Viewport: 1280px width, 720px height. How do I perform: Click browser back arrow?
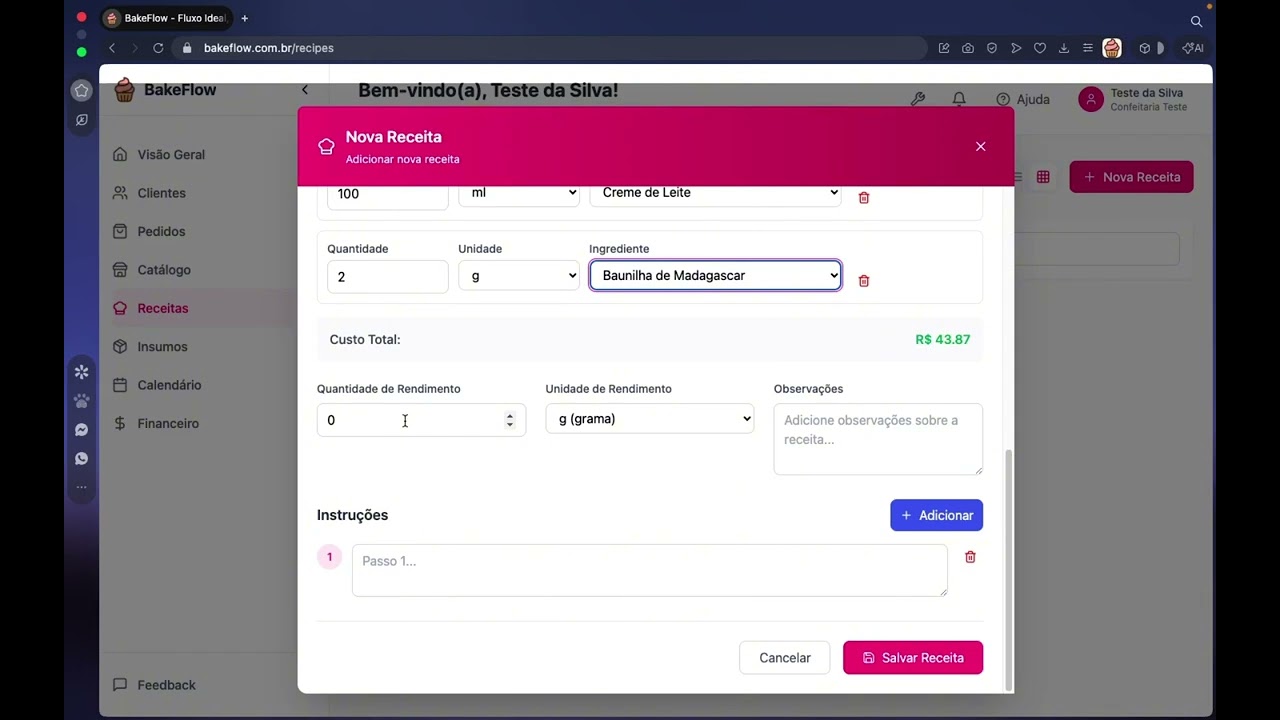click(112, 48)
